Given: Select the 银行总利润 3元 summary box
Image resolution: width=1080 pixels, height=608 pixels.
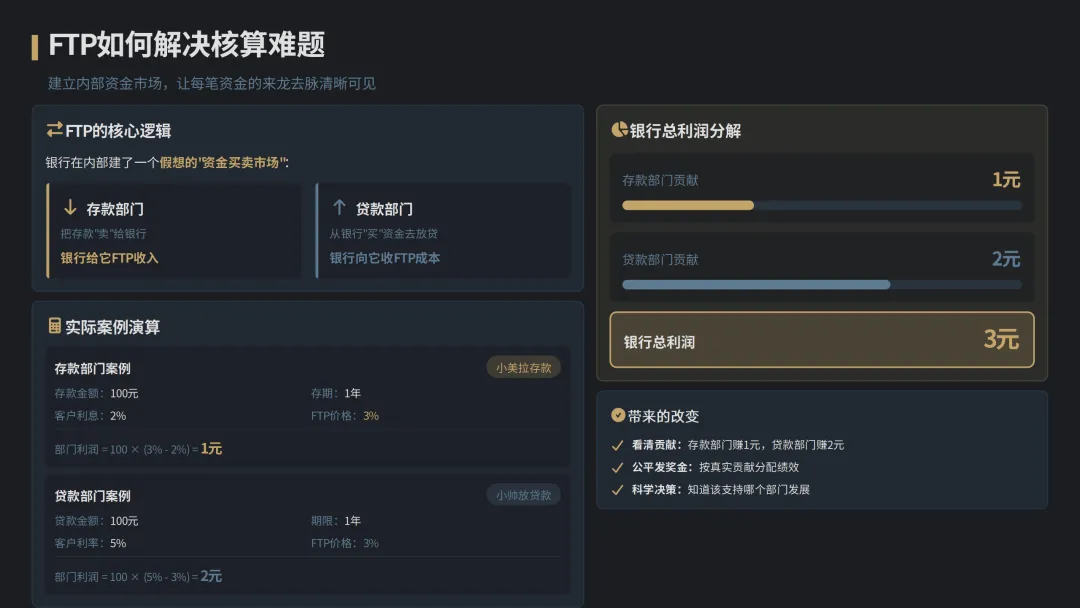Looking at the screenshot, I should tap(822, 339).
